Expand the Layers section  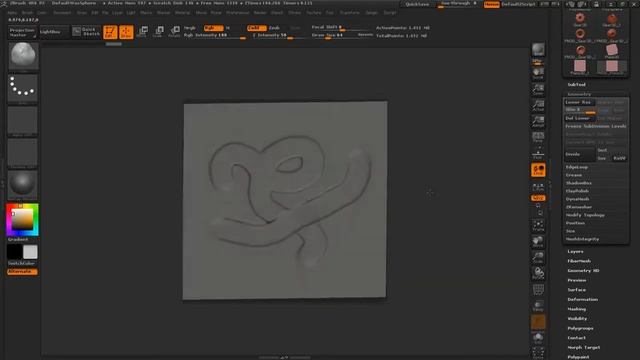coord(576,251)
